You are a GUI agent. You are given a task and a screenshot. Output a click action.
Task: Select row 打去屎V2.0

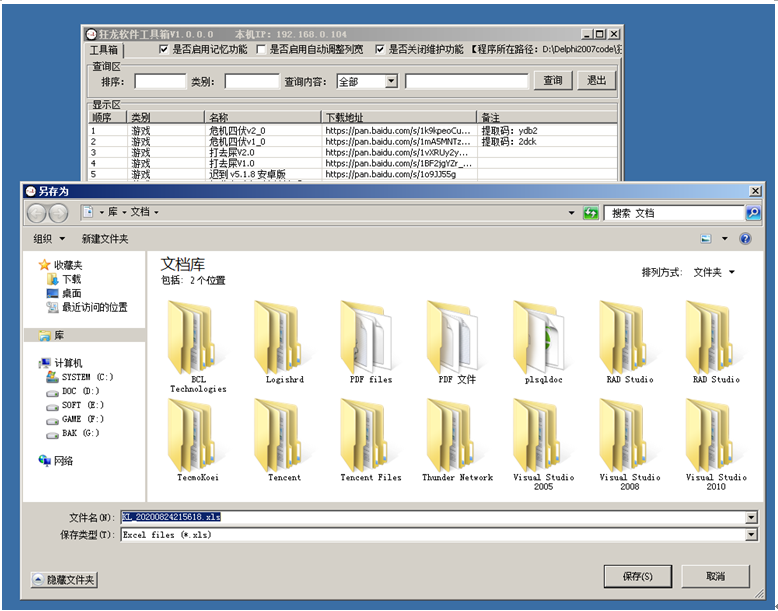tap(353, 152)
